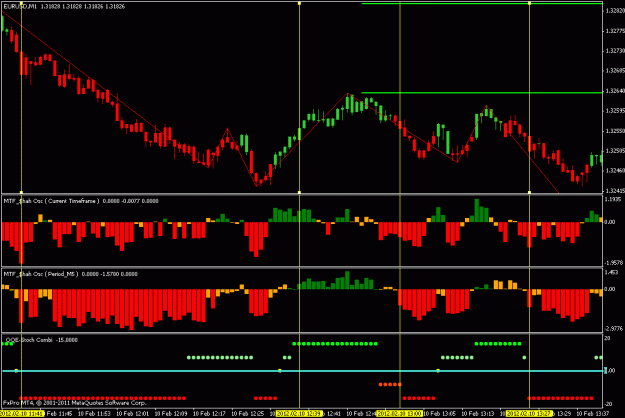The width and height of the screenshot is (625, 418).
Task: Click the 1.32505 price axis value
Action: coord(615,151)
